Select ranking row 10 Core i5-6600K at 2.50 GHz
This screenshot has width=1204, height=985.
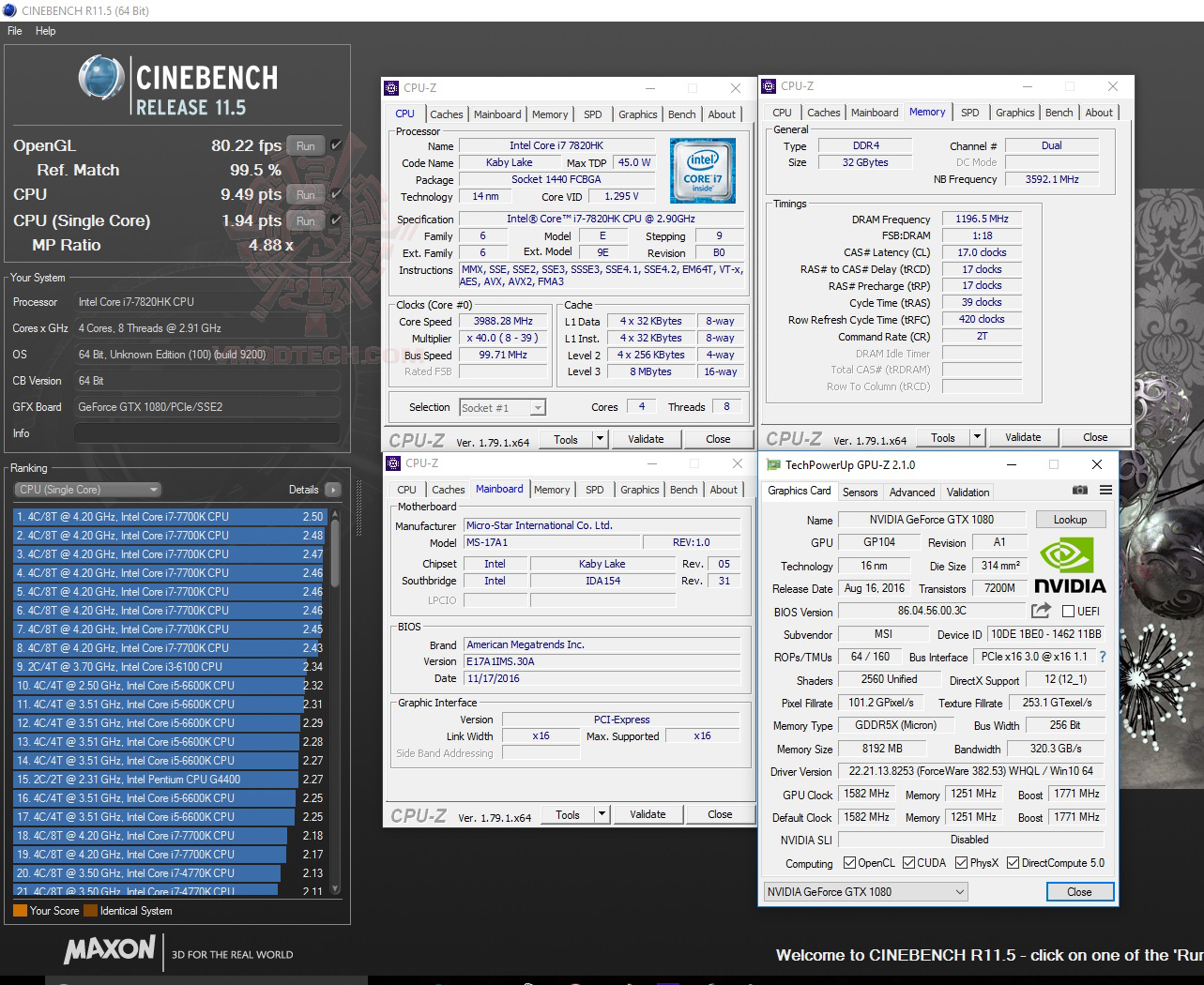point(169,686)
